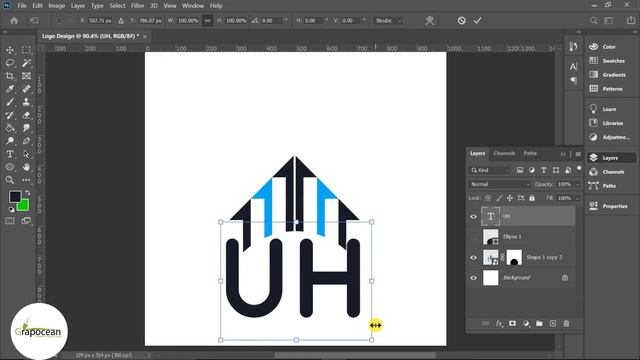The width and height of the screenshot is (640, 360).
Task: Open the Edit menu
Action: (37, 6)
